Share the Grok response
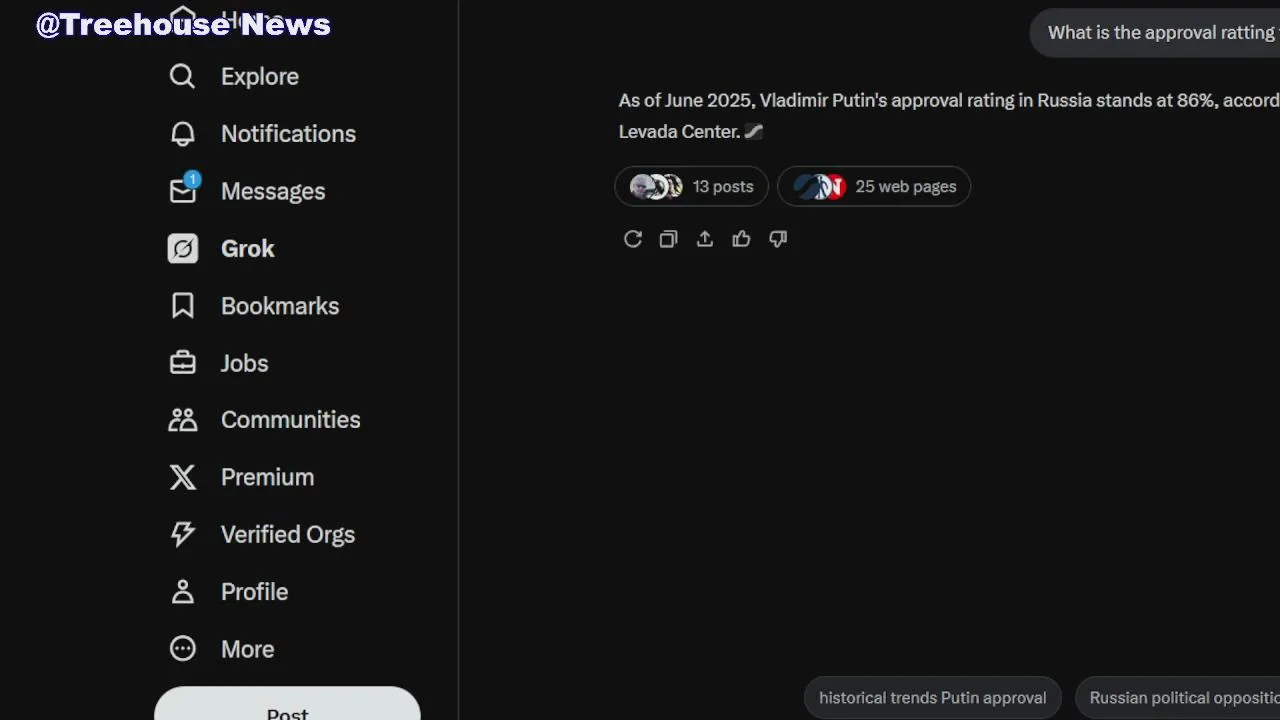The width and height of the screenshot is (1280, 720). (x=705, y=239)
